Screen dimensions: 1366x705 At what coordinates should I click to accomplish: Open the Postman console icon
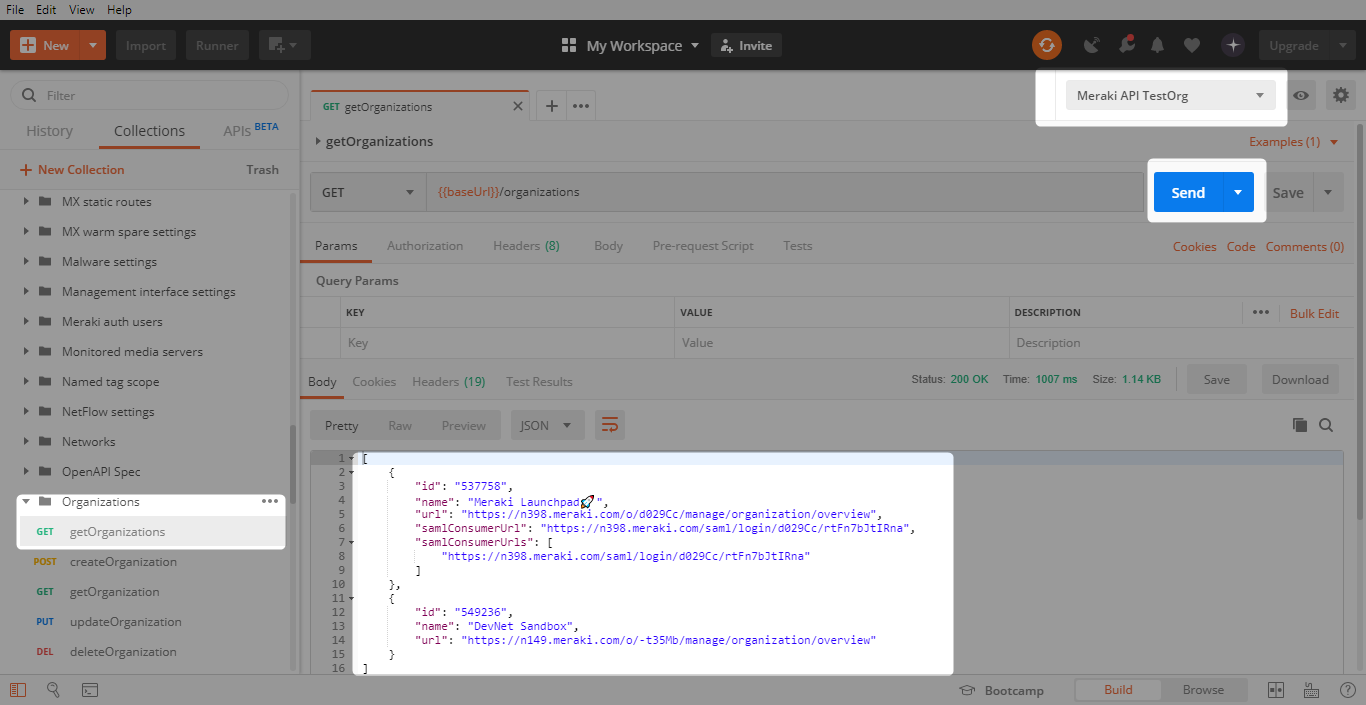(x=89, y=690)
